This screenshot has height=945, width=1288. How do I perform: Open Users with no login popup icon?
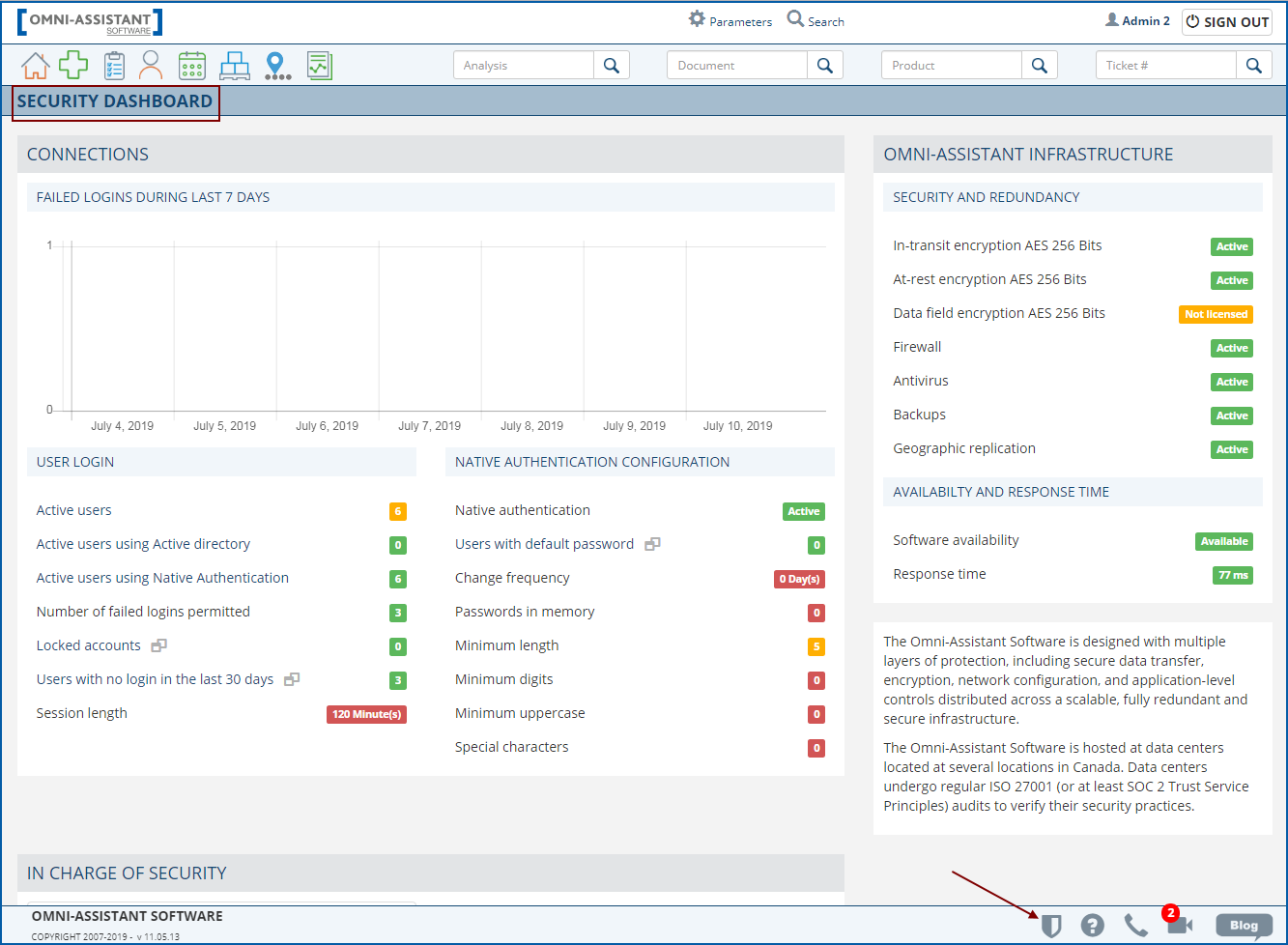292,679
